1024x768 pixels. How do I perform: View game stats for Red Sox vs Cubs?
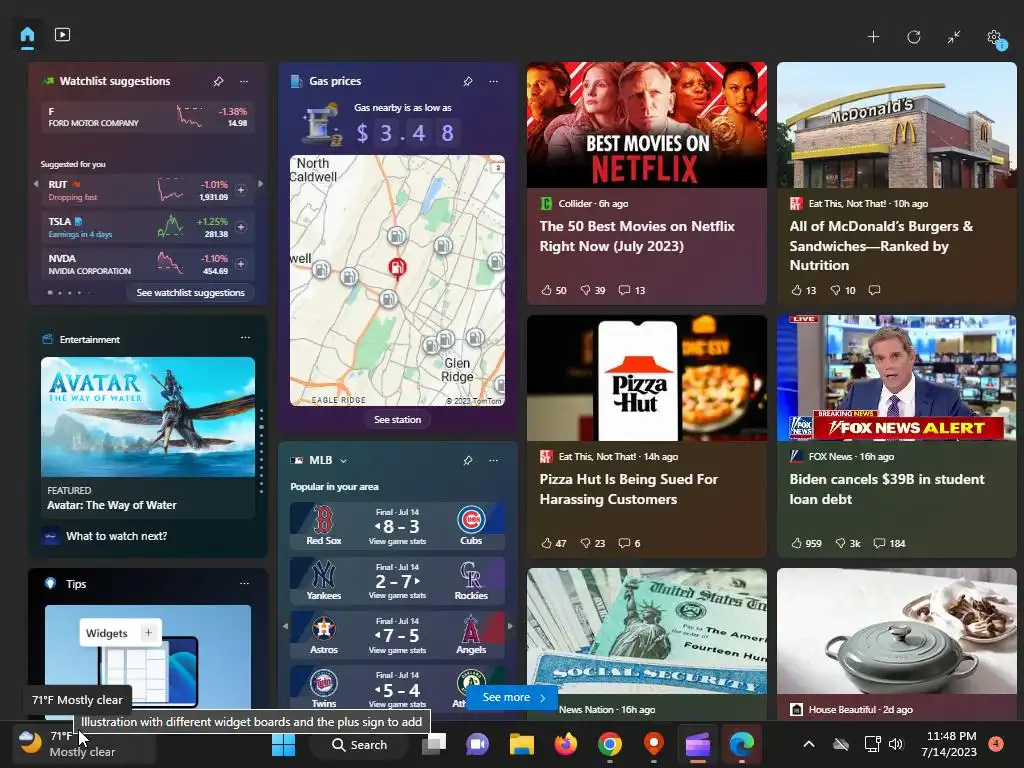[x=397, y=541]
